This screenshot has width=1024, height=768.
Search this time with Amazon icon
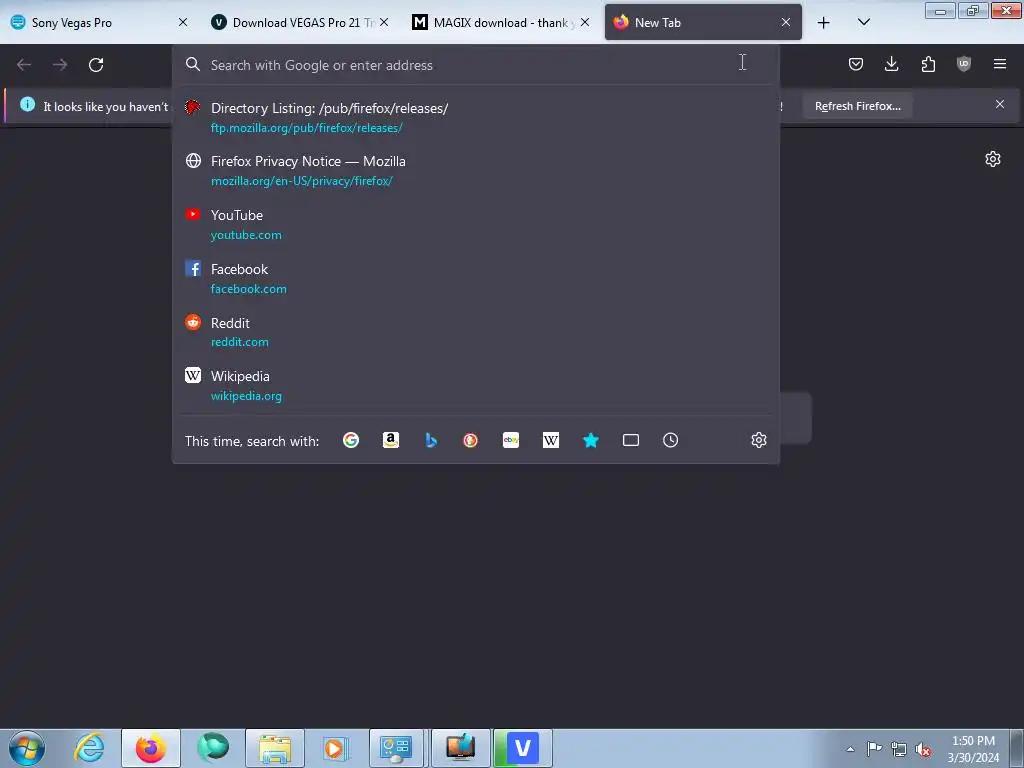[x=391, y=440]
